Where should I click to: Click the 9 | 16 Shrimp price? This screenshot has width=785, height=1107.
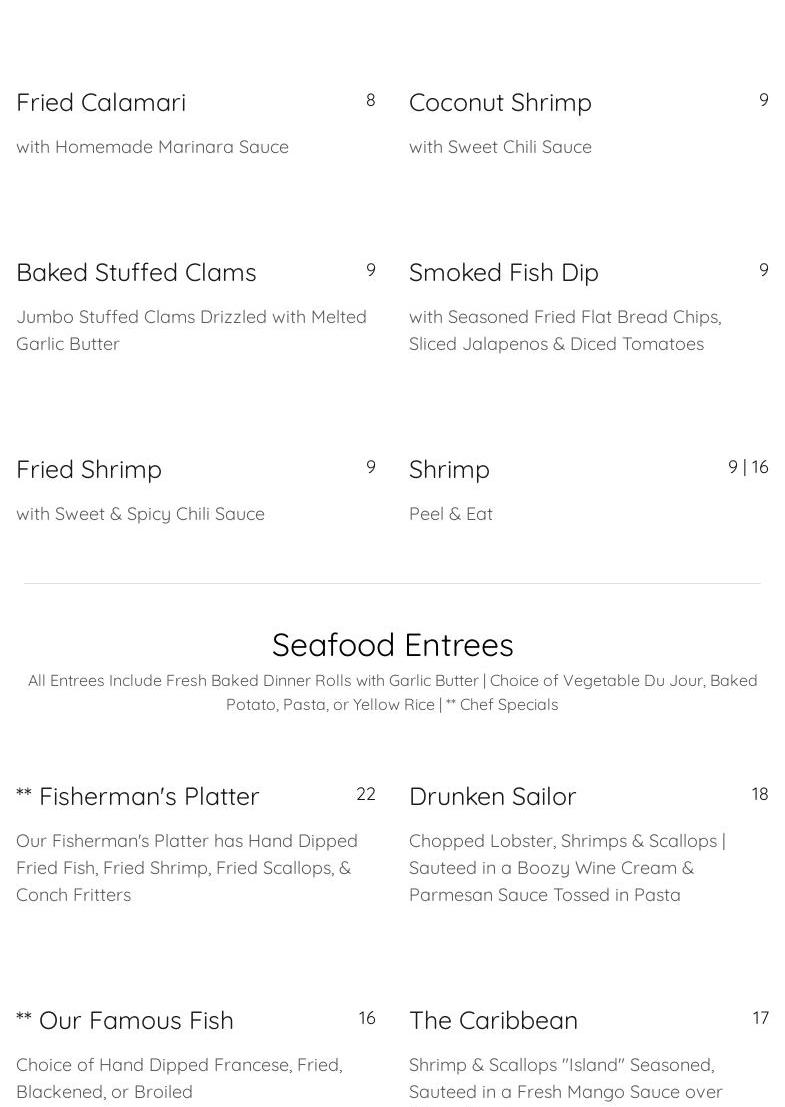(x=748, y=467)
